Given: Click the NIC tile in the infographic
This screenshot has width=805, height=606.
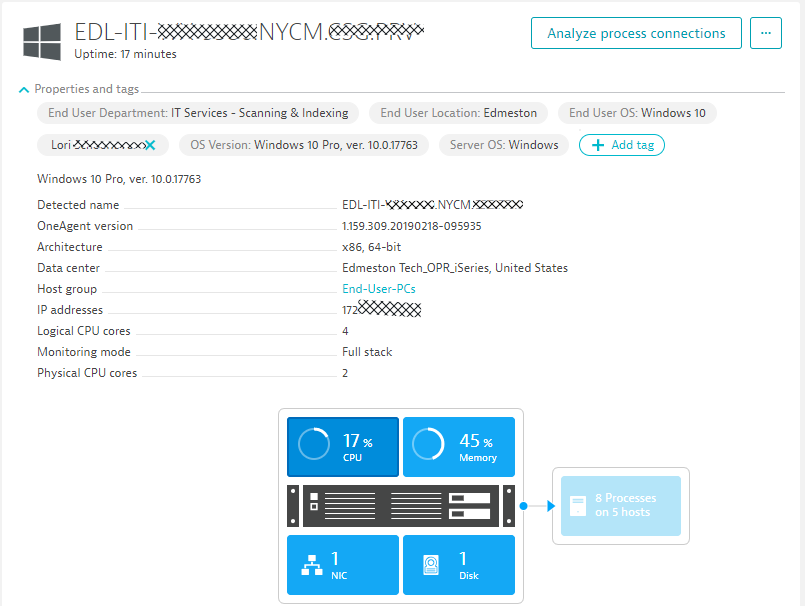Looking at the screenshot, I should pos(342,565).
